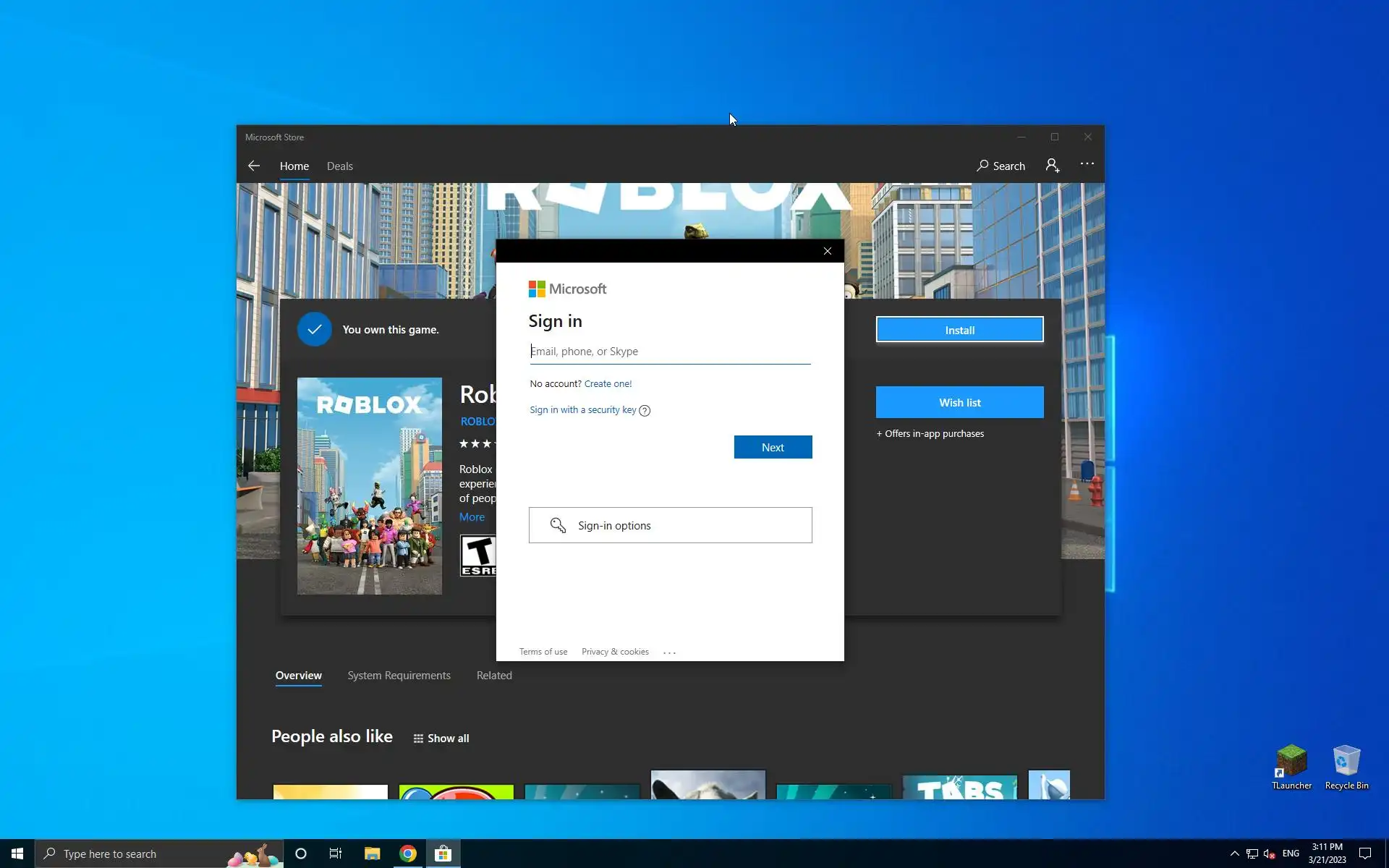Screen dimensions: 1389x868
Task: Click the Search magnifier in Store header
Action: pos(982,166)
